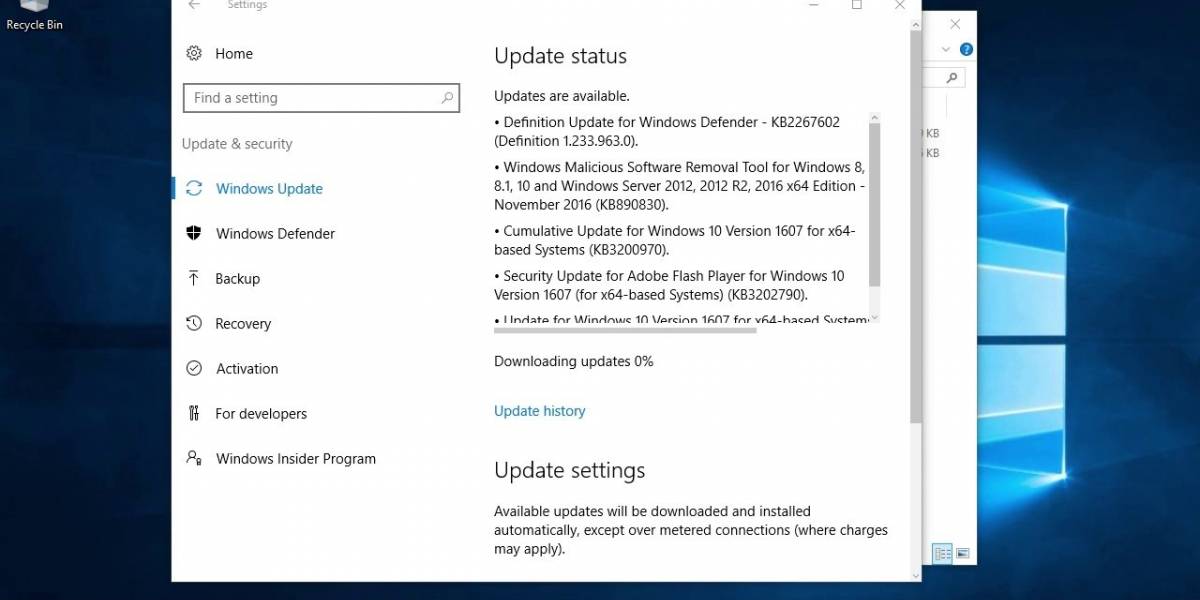
Task: Open the For developers tools icon
Action: coord(194,413)
